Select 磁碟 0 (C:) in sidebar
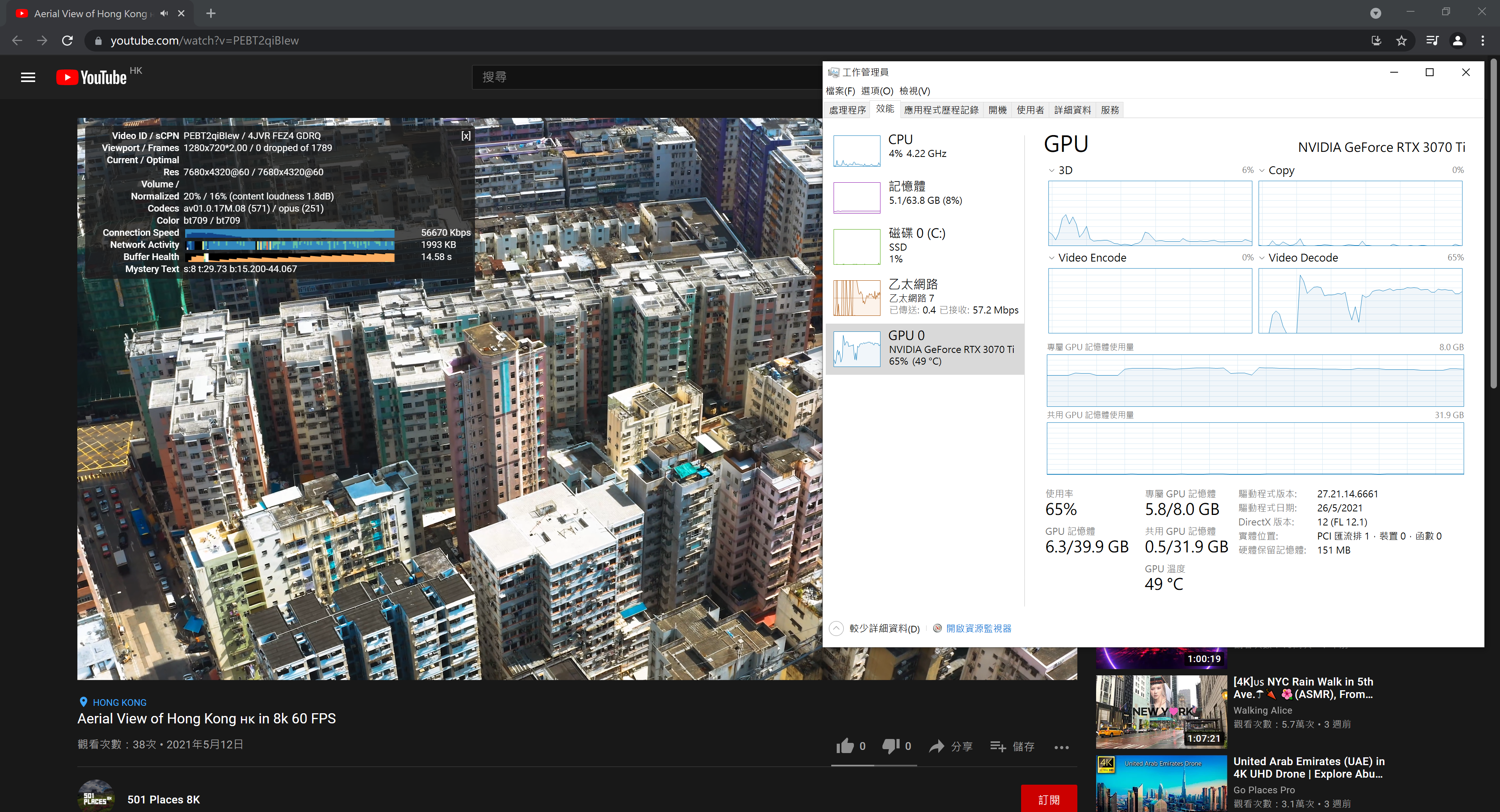Screen dimensions: 1500x812 pyautogui.click(x=925, y=246)
